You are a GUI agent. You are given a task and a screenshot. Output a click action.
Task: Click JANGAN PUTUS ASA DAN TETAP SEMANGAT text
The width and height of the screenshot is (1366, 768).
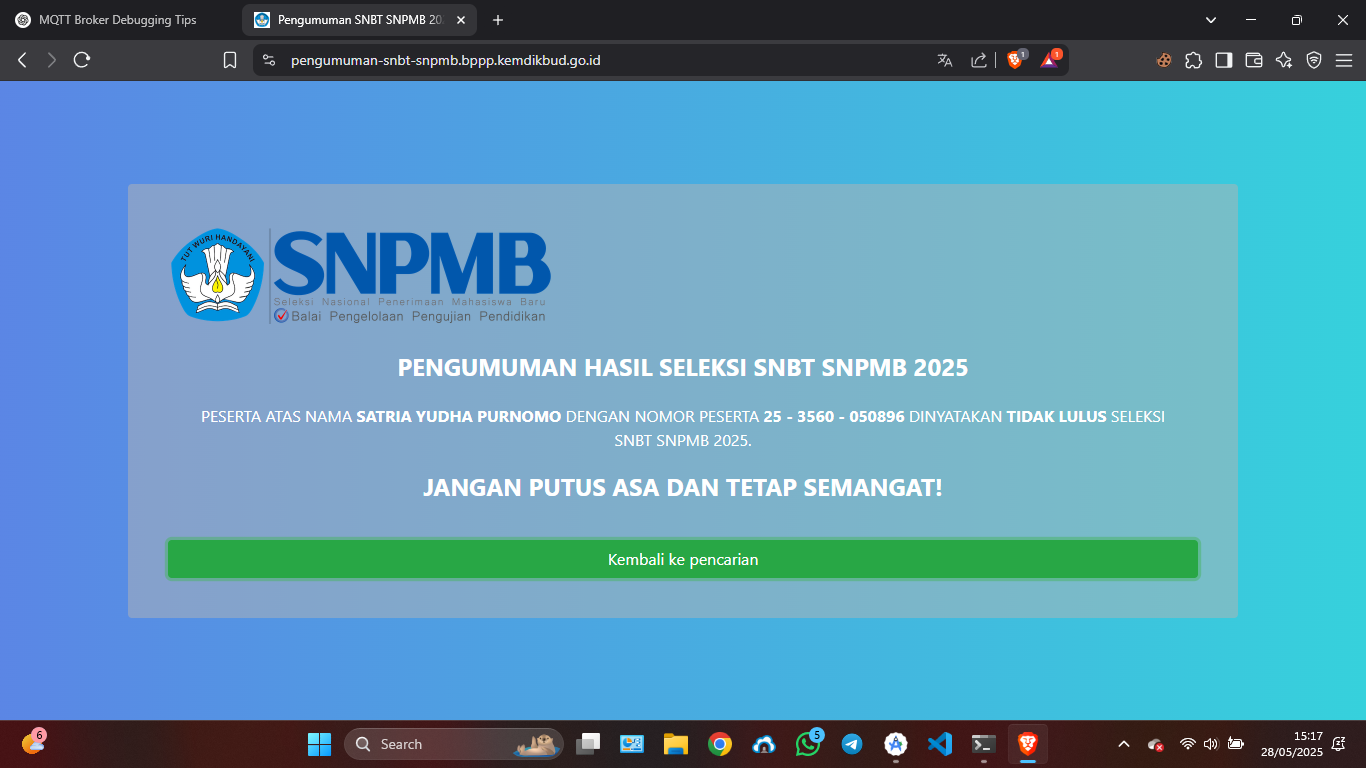pyautogui.click(x=683, y=488)
